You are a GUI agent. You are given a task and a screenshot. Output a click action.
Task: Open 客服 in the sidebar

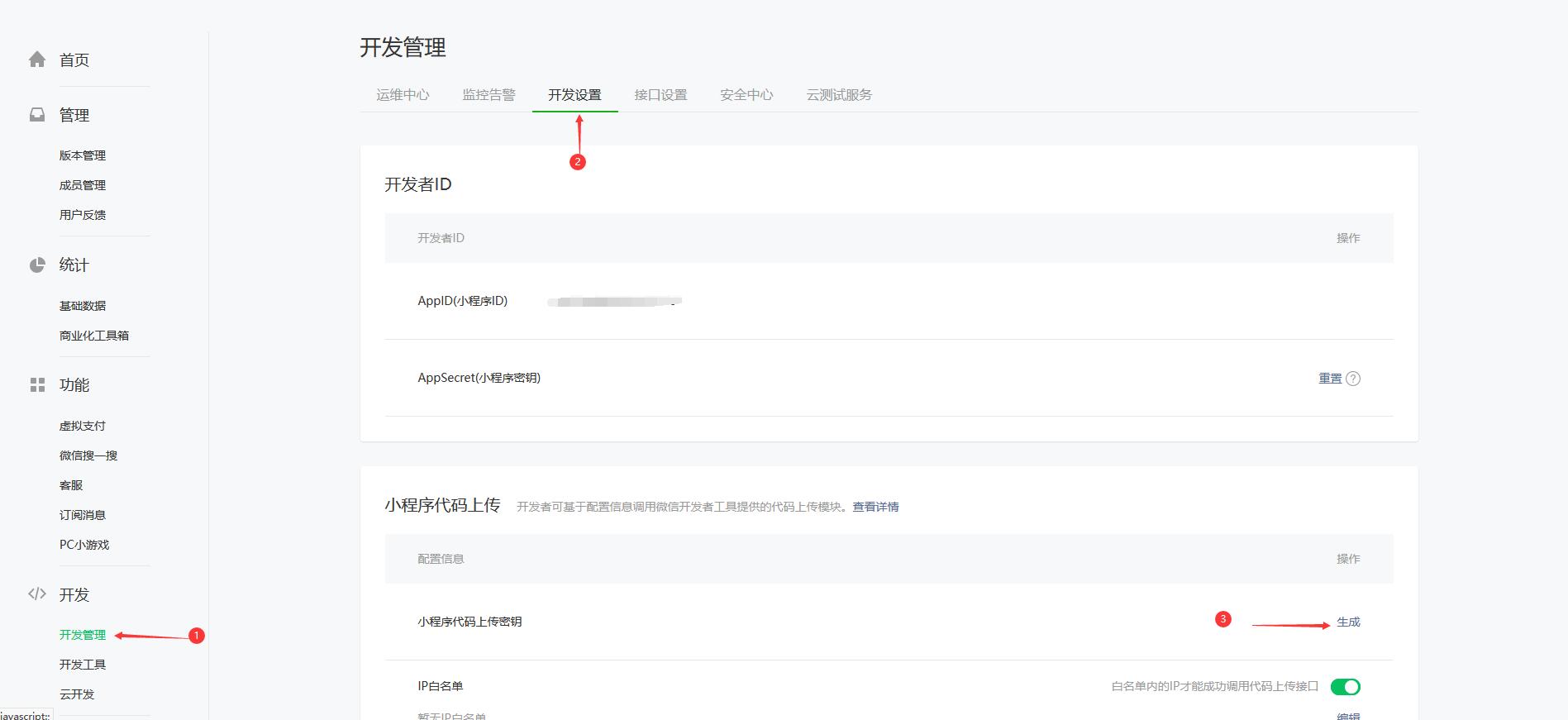pyautogui.click(x=71, y=485)
